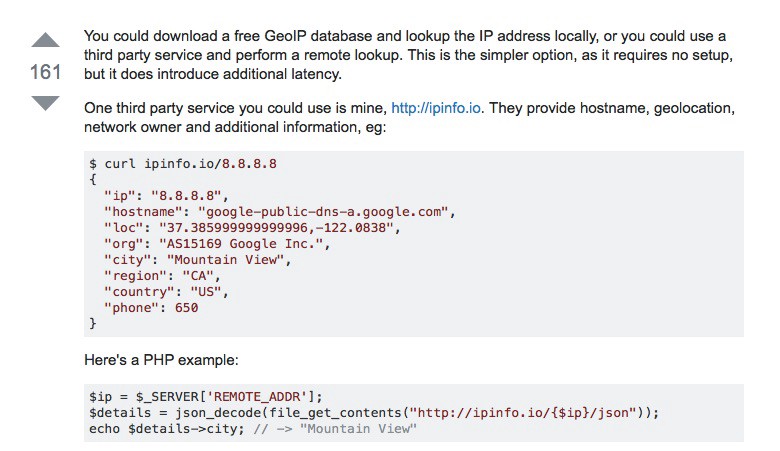The width and height of the screenshot is (780, 451).
Task: Click the "city": "Mountain View" JSON line
Action: click(197, 260)
